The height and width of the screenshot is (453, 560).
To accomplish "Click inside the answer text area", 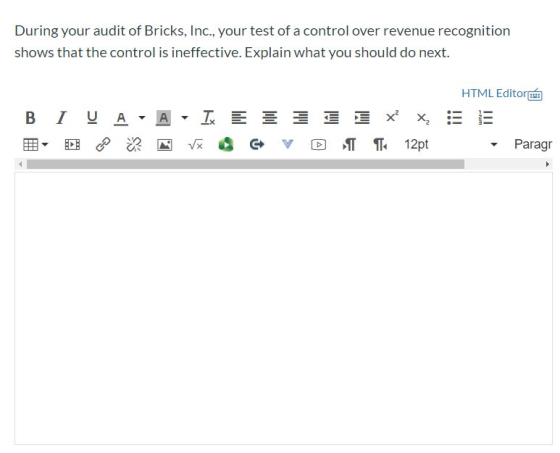I will tap(284, 309).
